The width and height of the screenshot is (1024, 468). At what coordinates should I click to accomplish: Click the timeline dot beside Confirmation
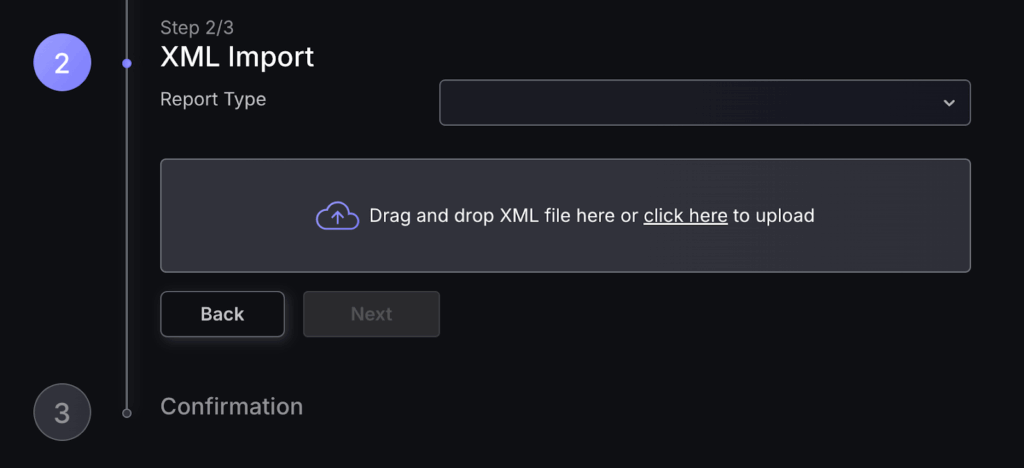coord(127,412)
